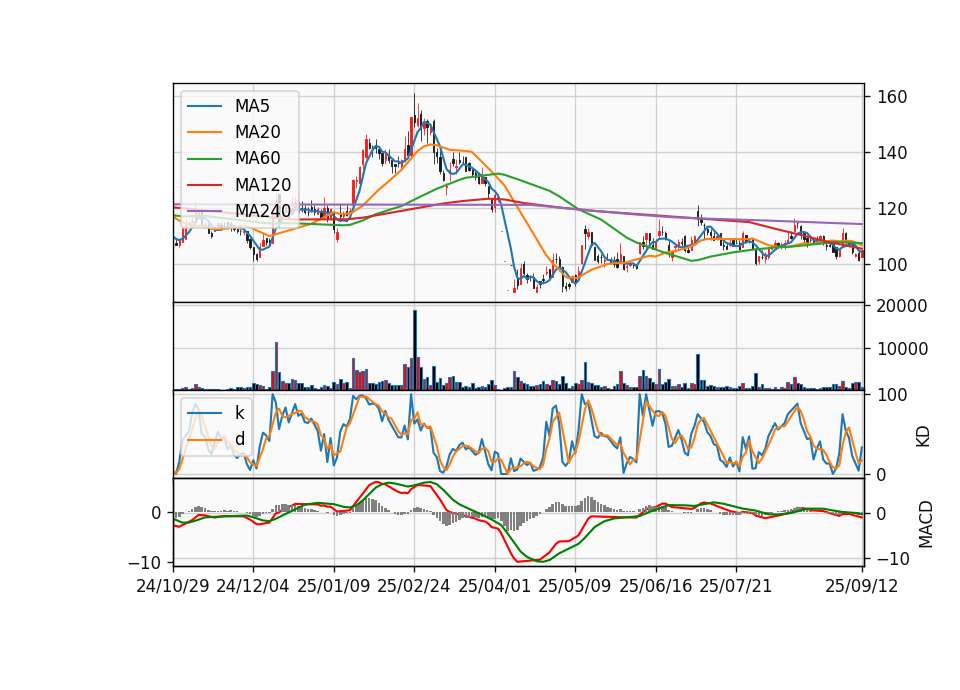
Task: Click the 10000 volume axis label
Action: pyautogui.click(x=902, y=349)
